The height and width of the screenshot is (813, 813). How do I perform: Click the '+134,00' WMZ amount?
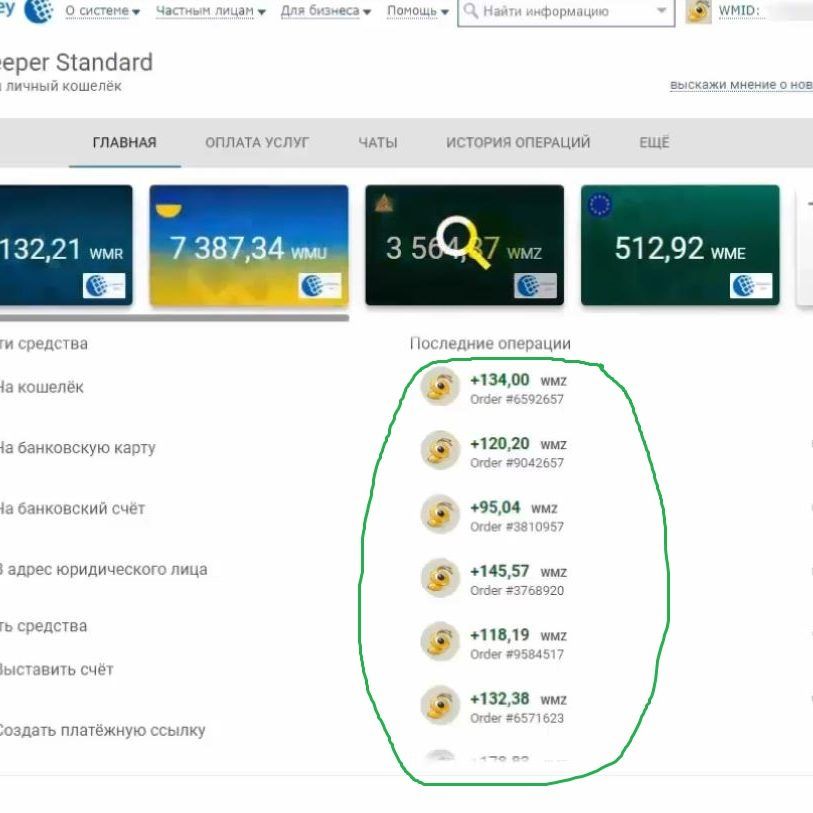500,380
